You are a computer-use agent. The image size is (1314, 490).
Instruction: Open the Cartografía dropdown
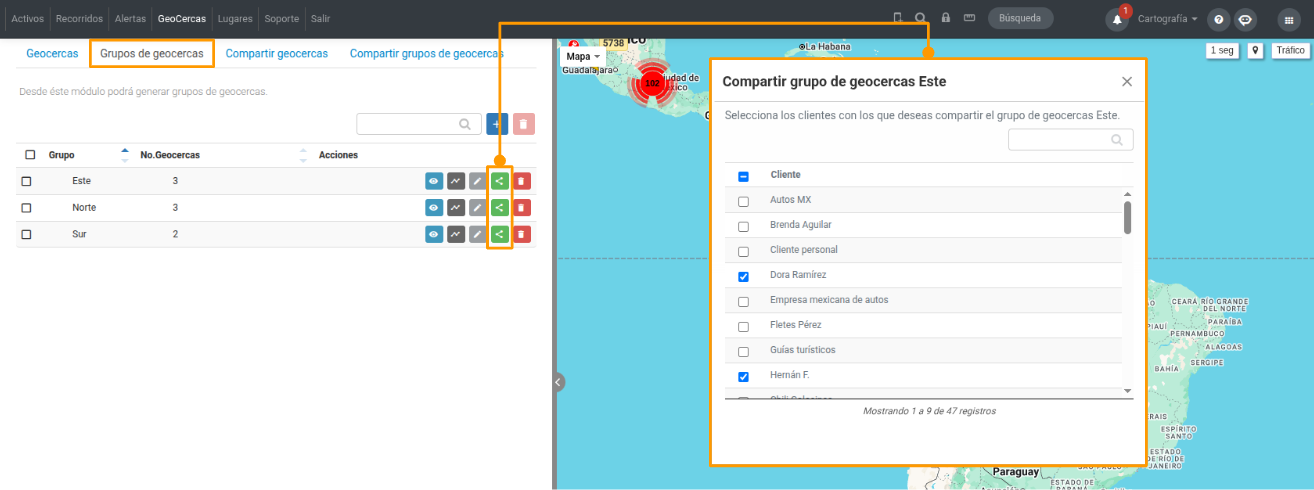pos(1168,19)
